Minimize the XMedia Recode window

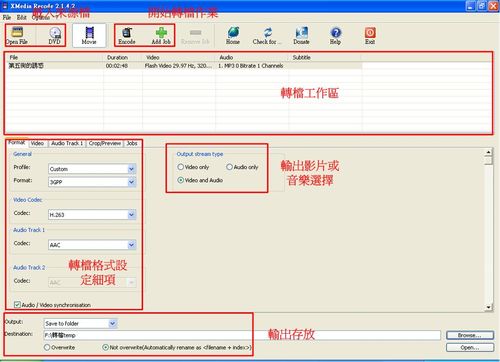[470, 6]
